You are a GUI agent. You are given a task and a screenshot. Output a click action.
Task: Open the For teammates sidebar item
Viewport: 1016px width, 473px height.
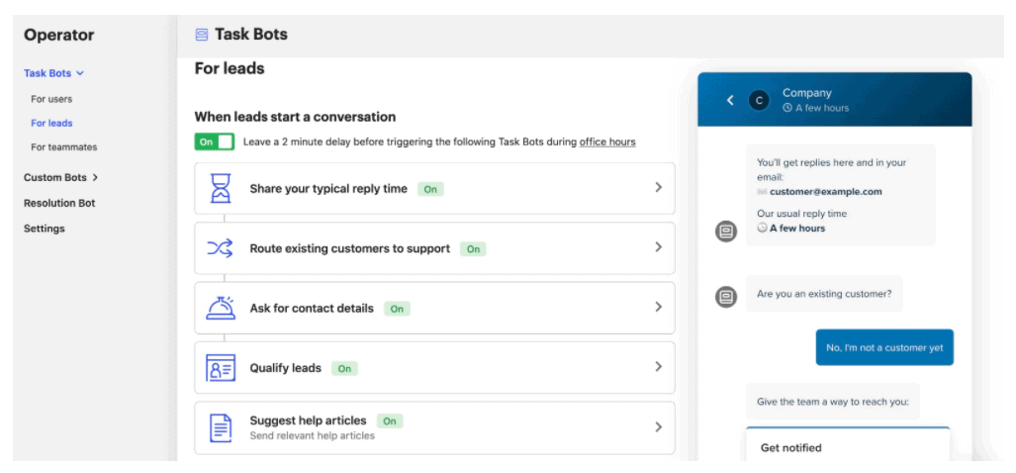(64, 147)
